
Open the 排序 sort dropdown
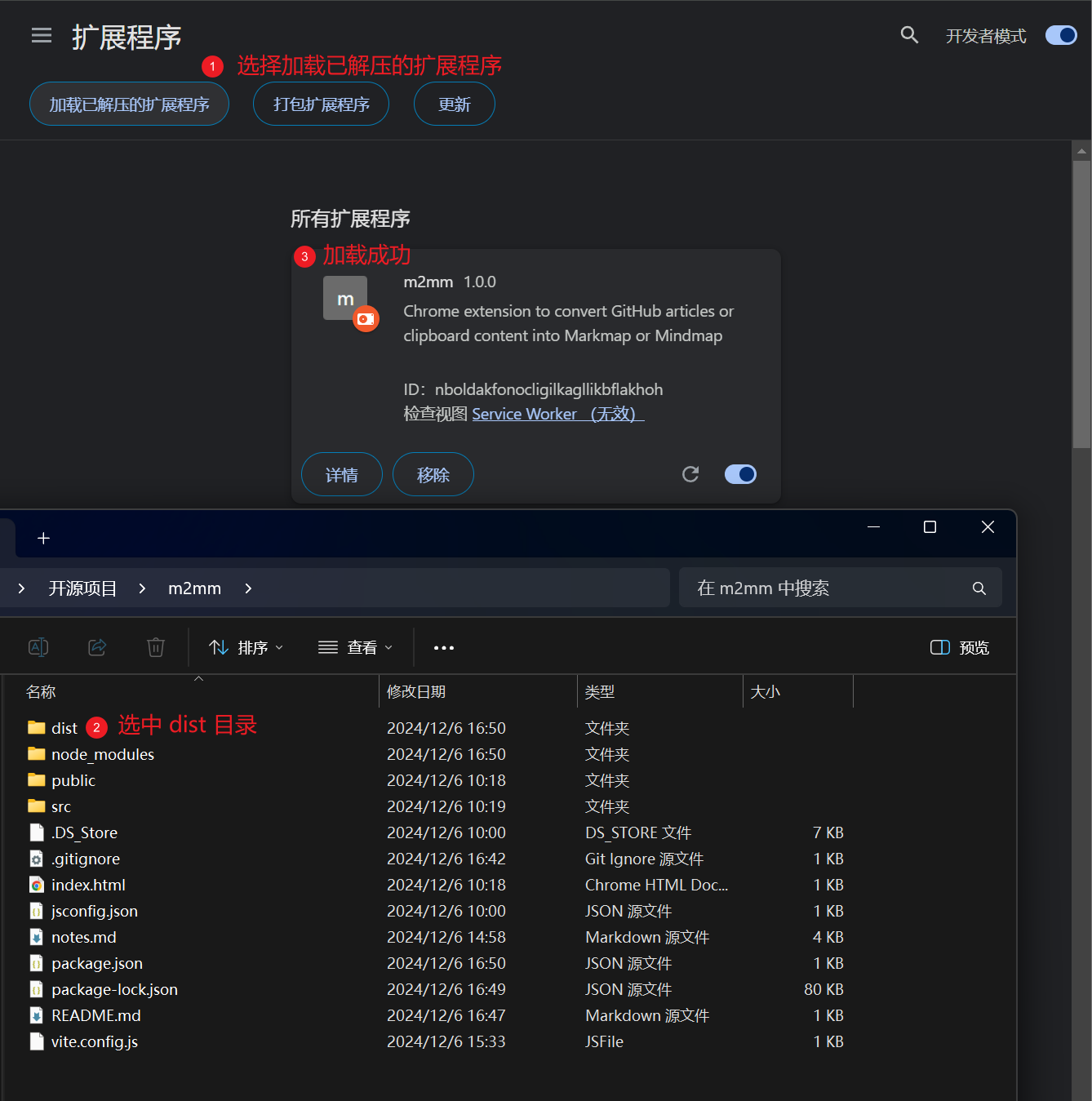coord(246,647)
